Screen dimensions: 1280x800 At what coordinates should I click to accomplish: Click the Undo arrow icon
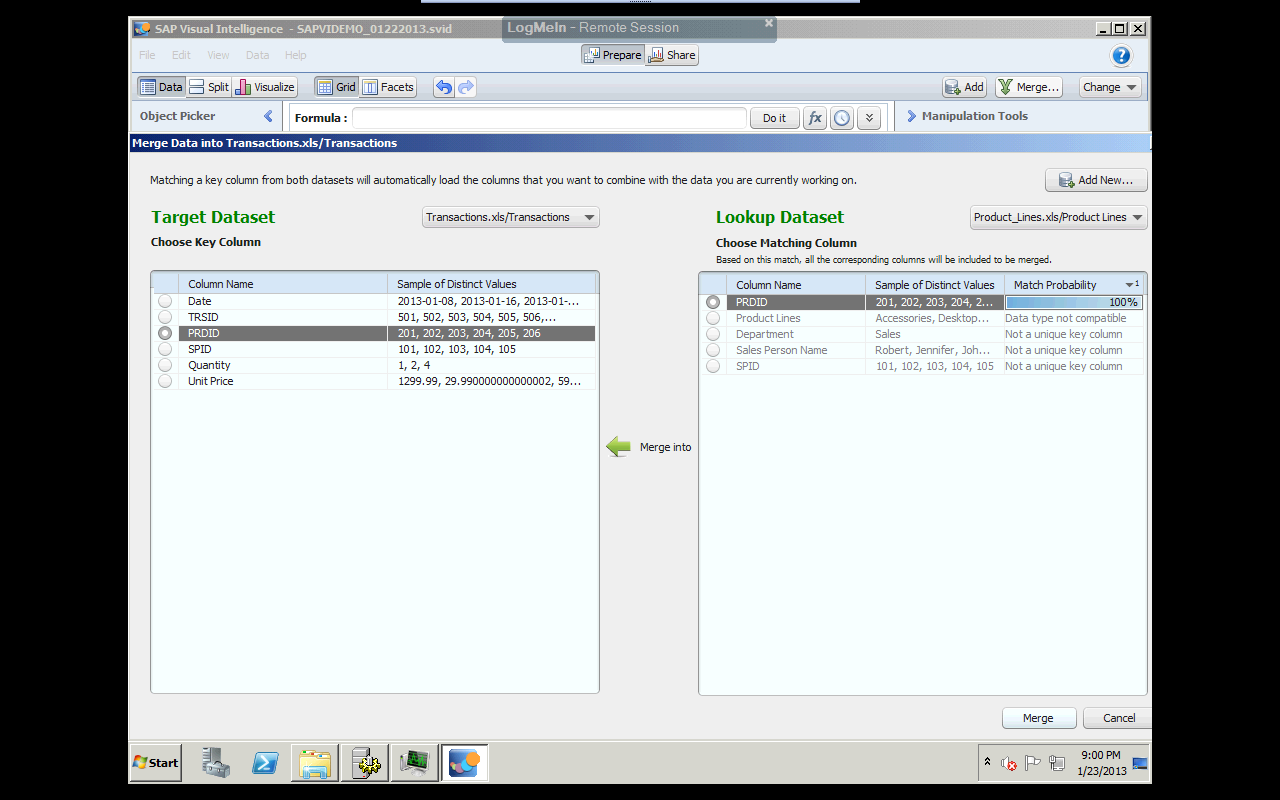pyautogui.click(x=444, y=87)
